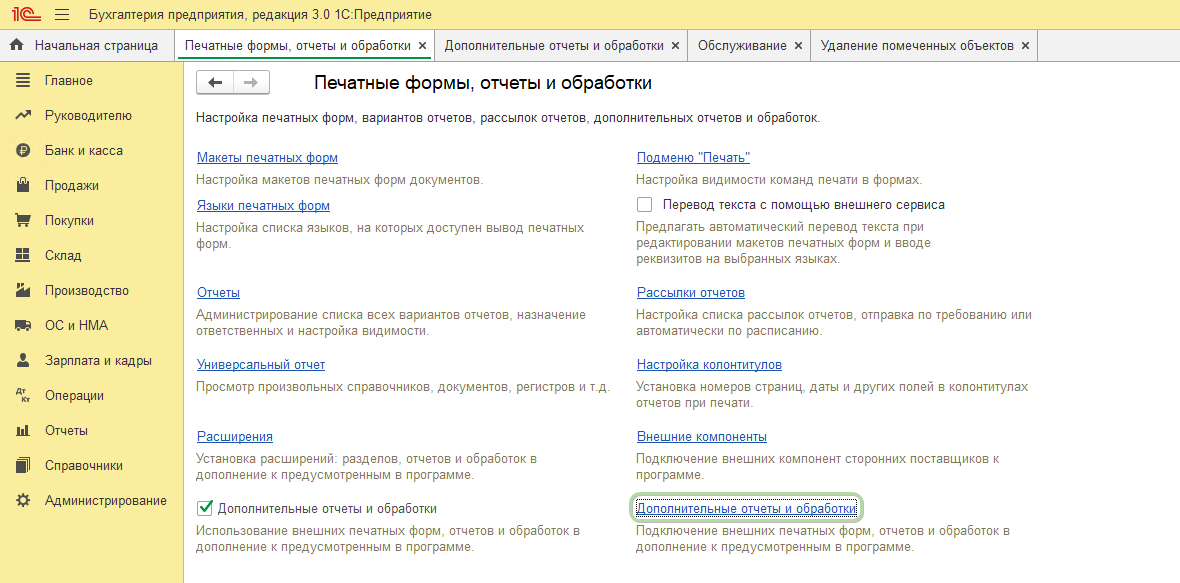This screenshot has width=1180, height=583.
Task: Click the Продажи shopping bag icon
Action: tap(23, 186)
